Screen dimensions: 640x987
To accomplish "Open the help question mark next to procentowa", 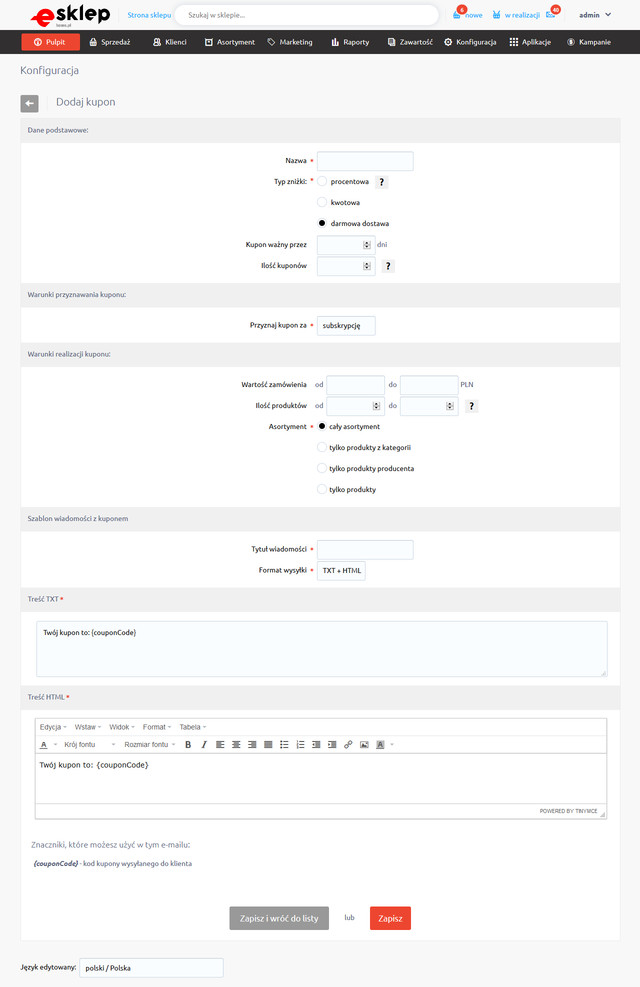I will click(382, 182).
